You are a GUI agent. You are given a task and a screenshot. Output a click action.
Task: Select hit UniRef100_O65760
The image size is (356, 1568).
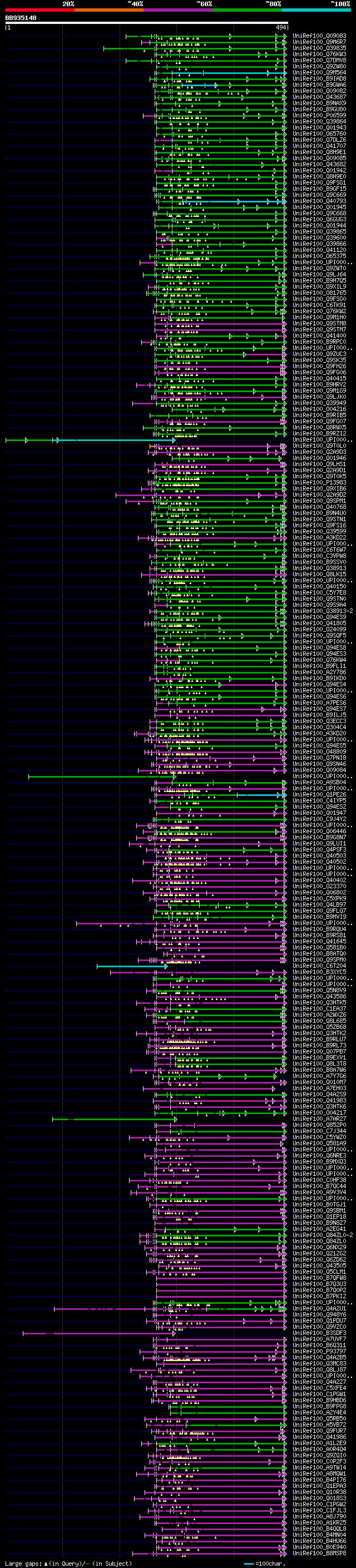(319, 133)
